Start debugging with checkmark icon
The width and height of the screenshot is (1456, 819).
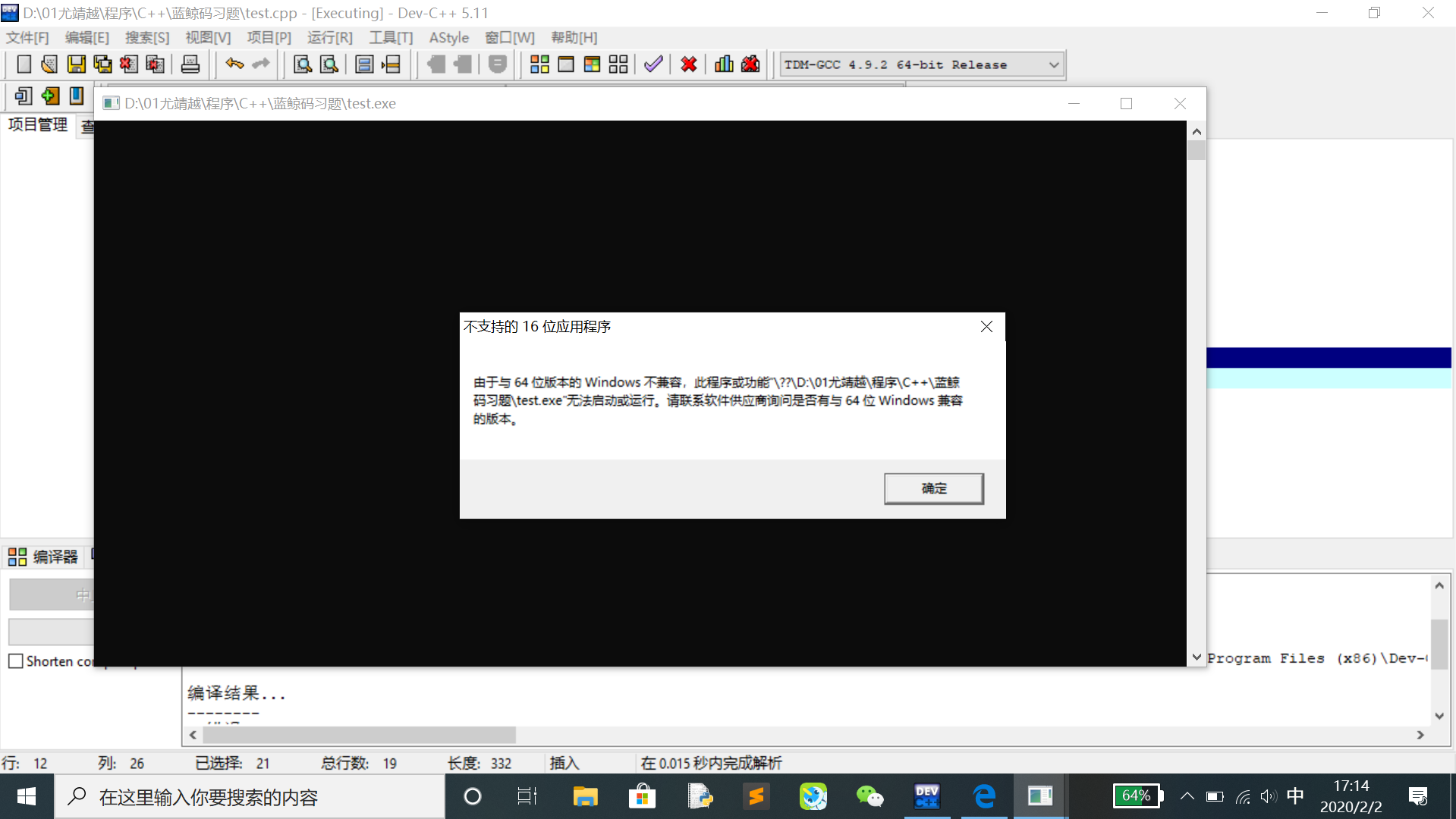[653, 64]
